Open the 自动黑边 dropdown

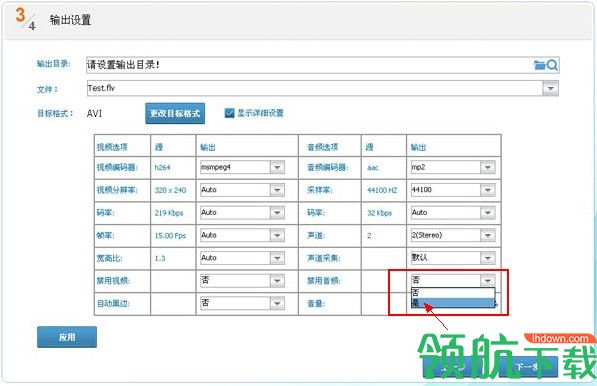tap(277, 303)
